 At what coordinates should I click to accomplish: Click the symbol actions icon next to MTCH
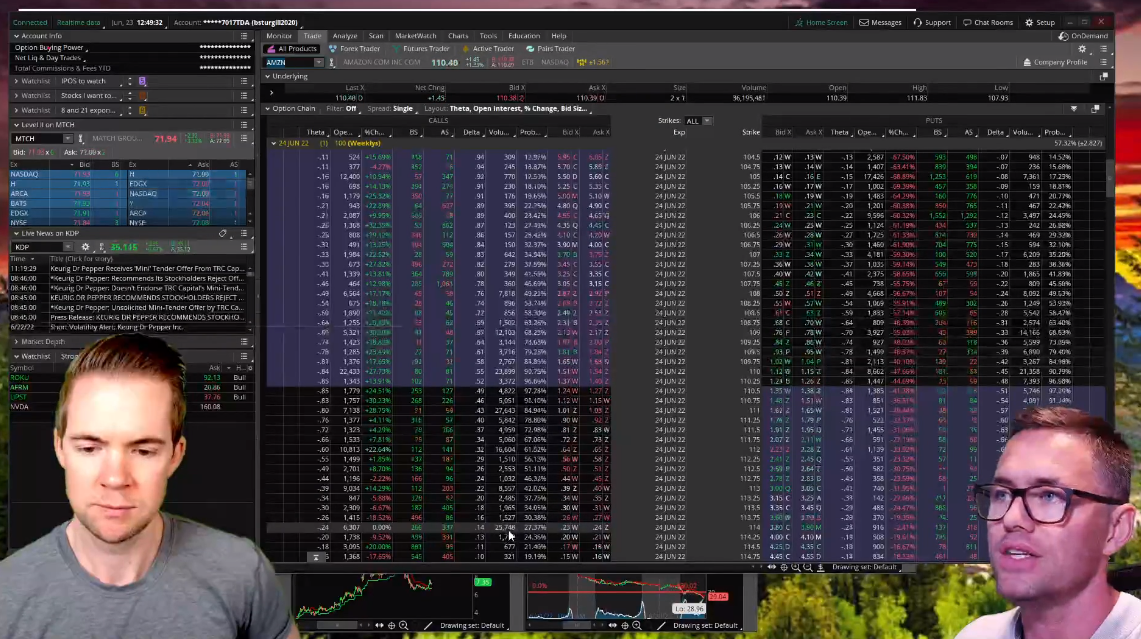[x=81, y=138]
